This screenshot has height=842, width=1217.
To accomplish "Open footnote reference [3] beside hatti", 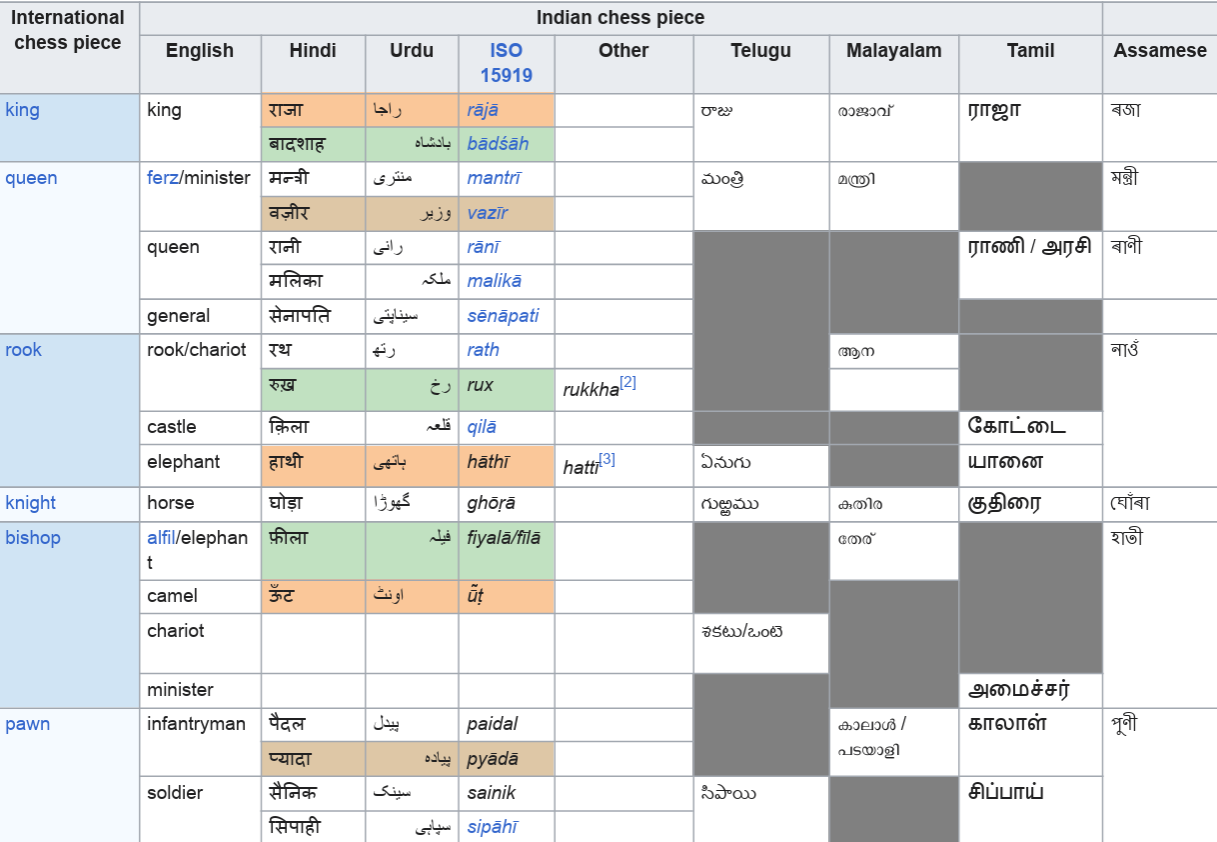I will point(607,459).
